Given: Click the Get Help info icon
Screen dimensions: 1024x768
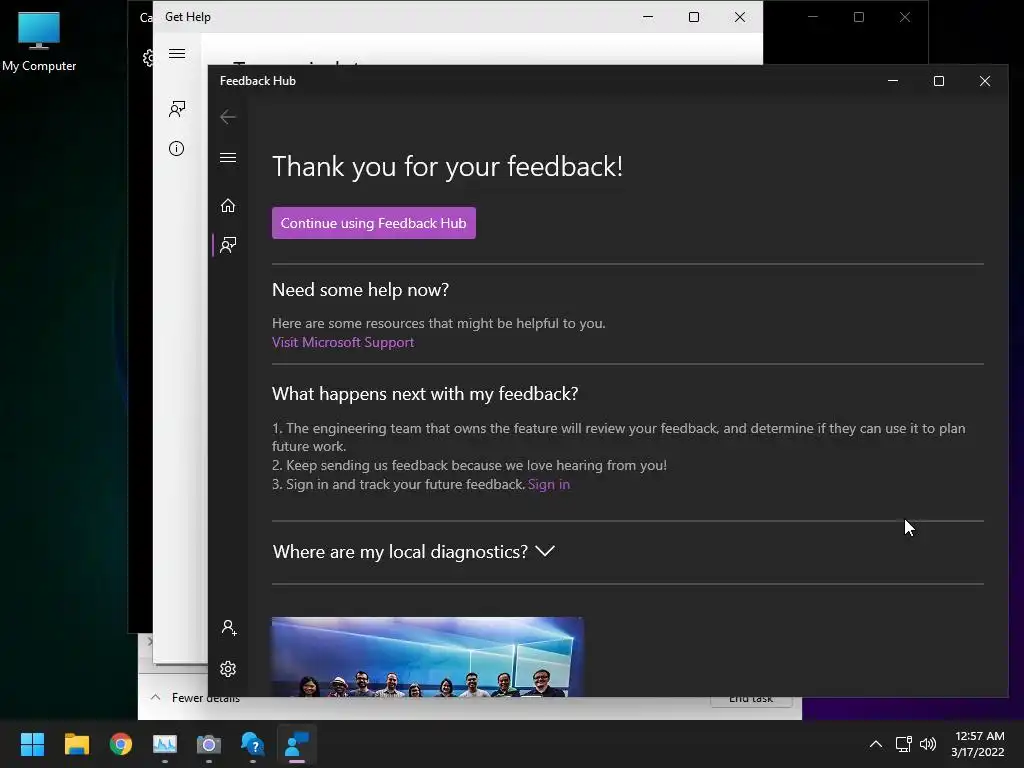Looking at the screenshot, I should [176, 148].
